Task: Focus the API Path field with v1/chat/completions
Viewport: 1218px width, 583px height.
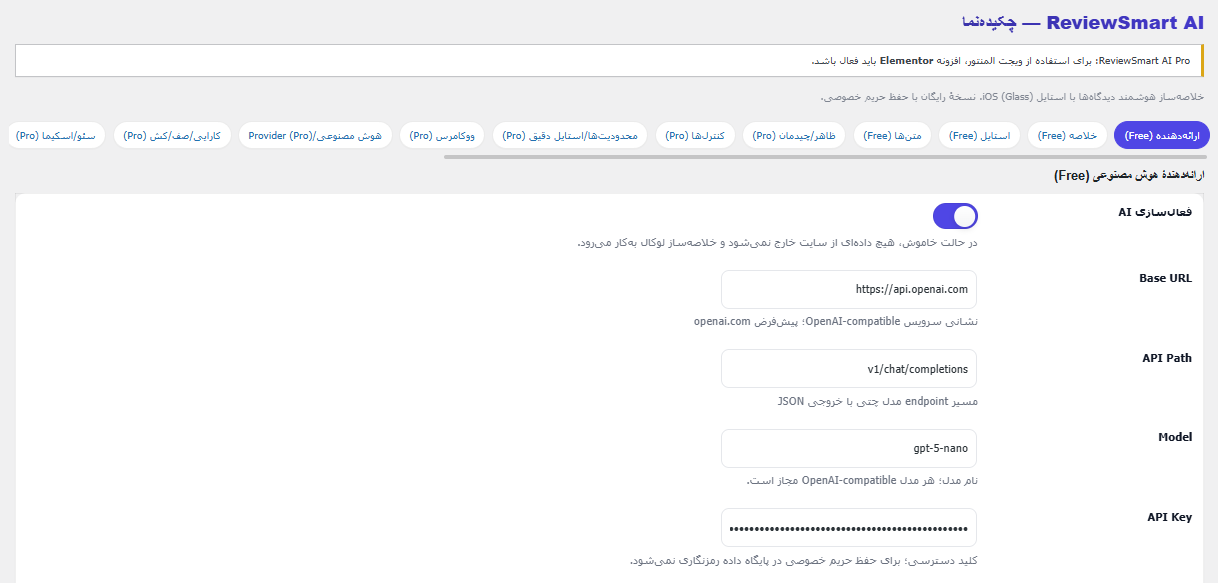Action: [849, 368]
